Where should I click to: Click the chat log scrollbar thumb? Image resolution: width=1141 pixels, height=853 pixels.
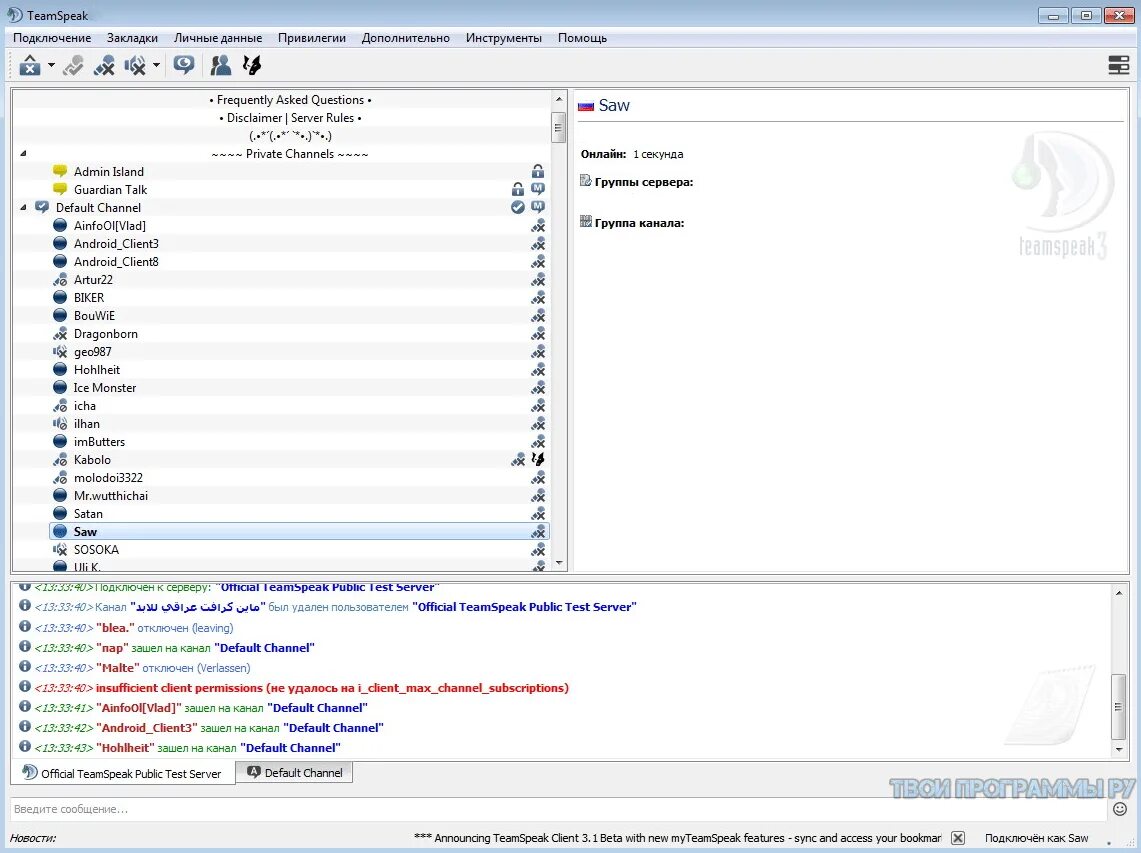coord(1119,707)
